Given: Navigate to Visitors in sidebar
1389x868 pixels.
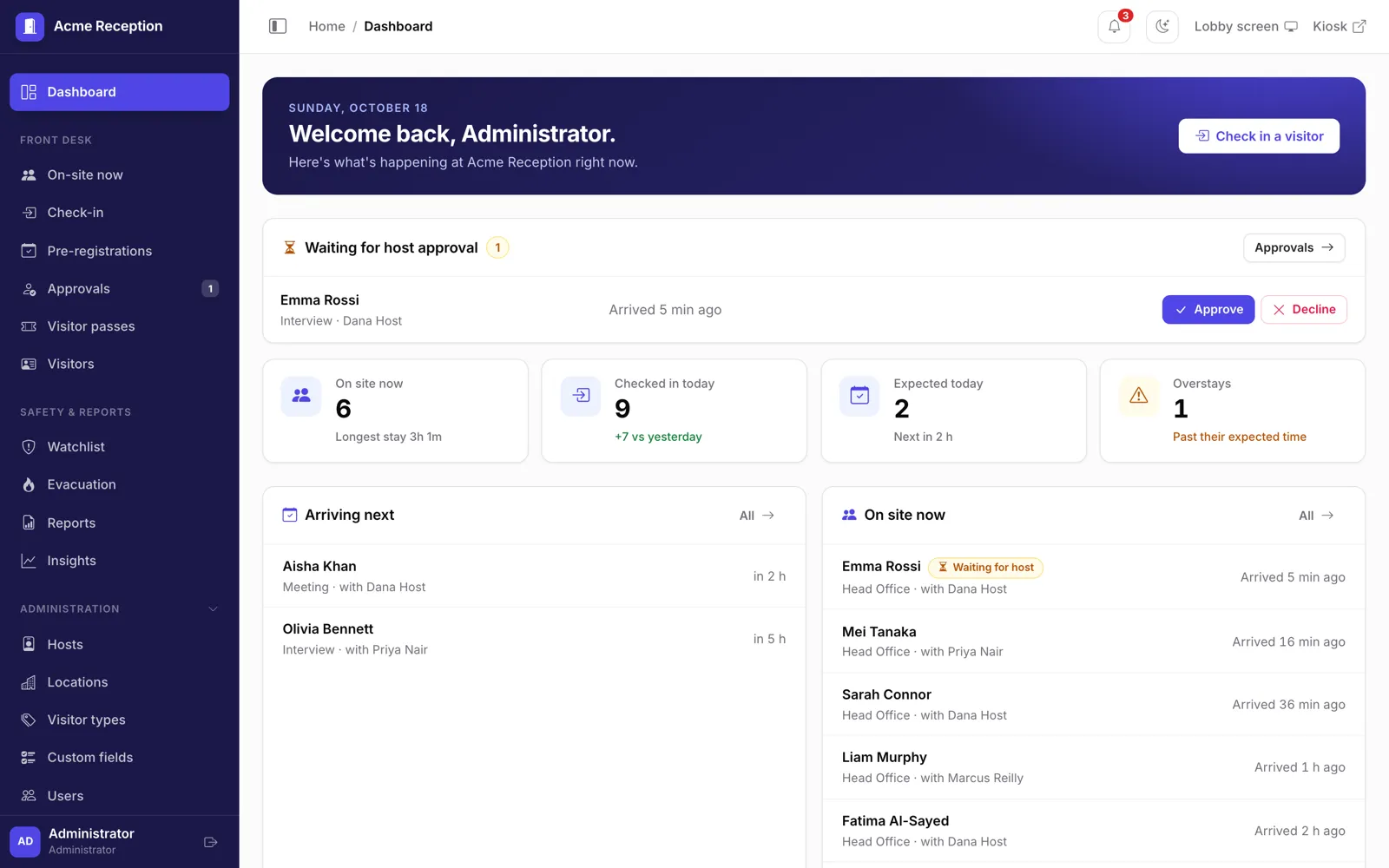Looking at the screenshot, I should [120, 364].
